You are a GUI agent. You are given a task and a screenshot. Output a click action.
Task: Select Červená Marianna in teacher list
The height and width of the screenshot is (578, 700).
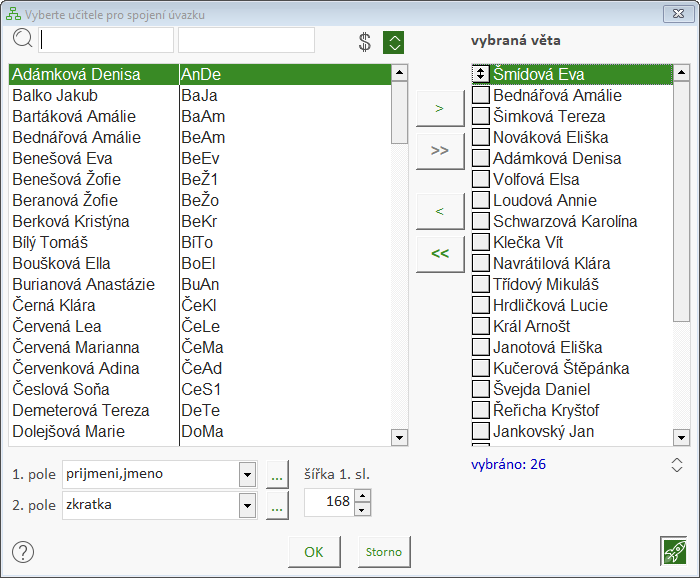(76, 348)
